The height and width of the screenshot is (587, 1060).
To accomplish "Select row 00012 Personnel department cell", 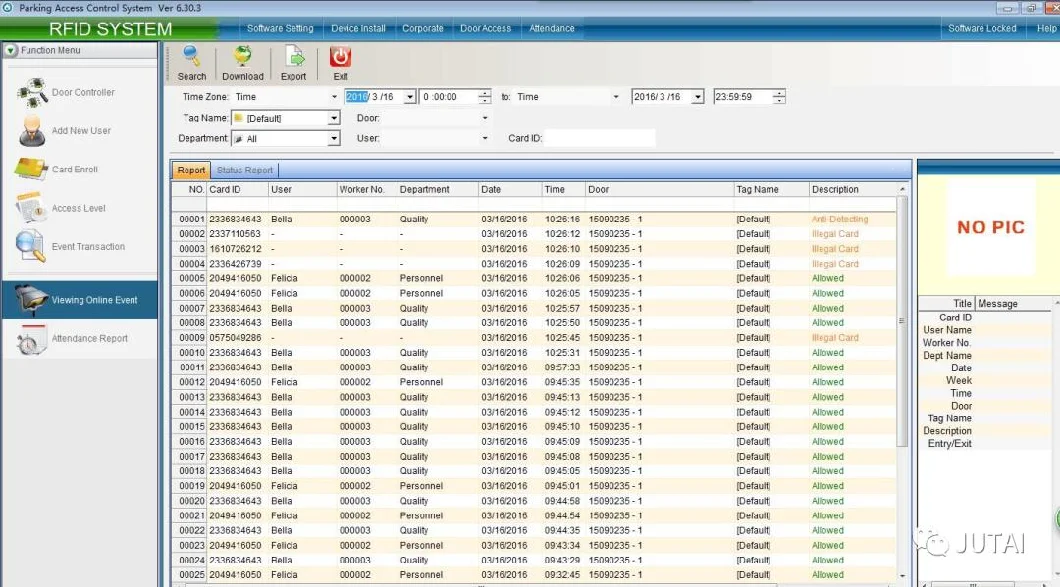I will tap(421, 382).
